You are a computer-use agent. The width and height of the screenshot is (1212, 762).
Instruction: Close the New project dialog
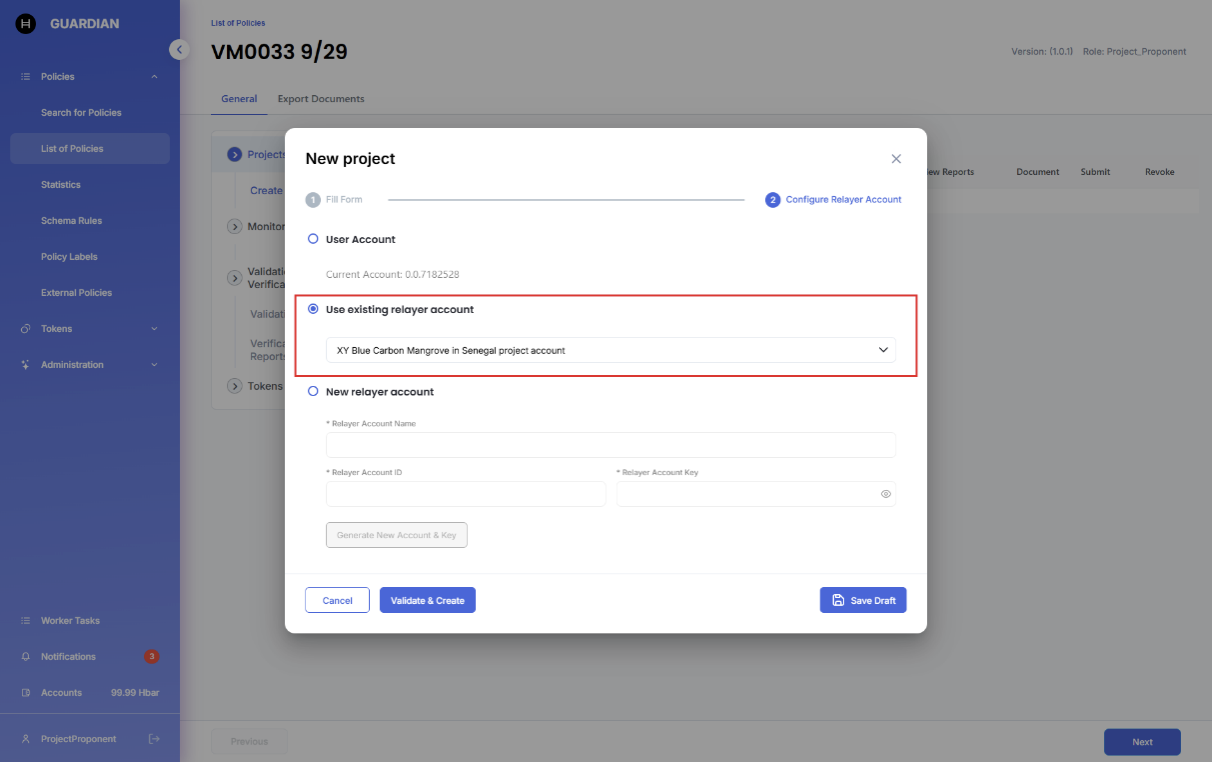(x=896, y=159)
